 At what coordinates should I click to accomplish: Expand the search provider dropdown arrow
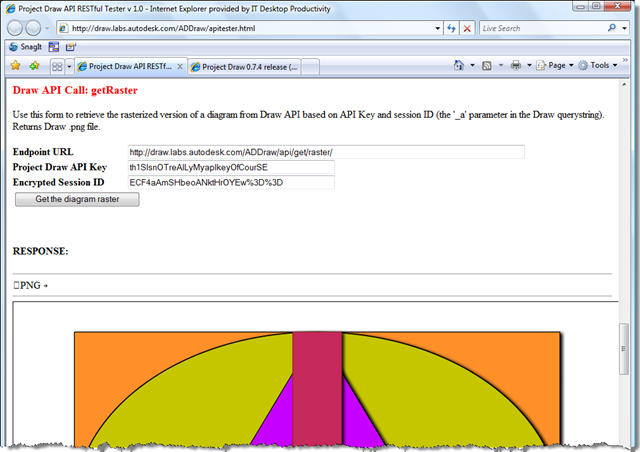click(625, 29)
